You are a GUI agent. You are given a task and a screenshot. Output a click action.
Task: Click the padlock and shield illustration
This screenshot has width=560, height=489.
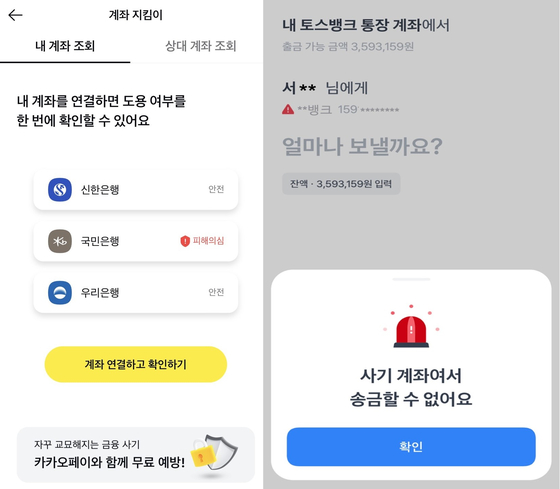(x=214, y=454)
